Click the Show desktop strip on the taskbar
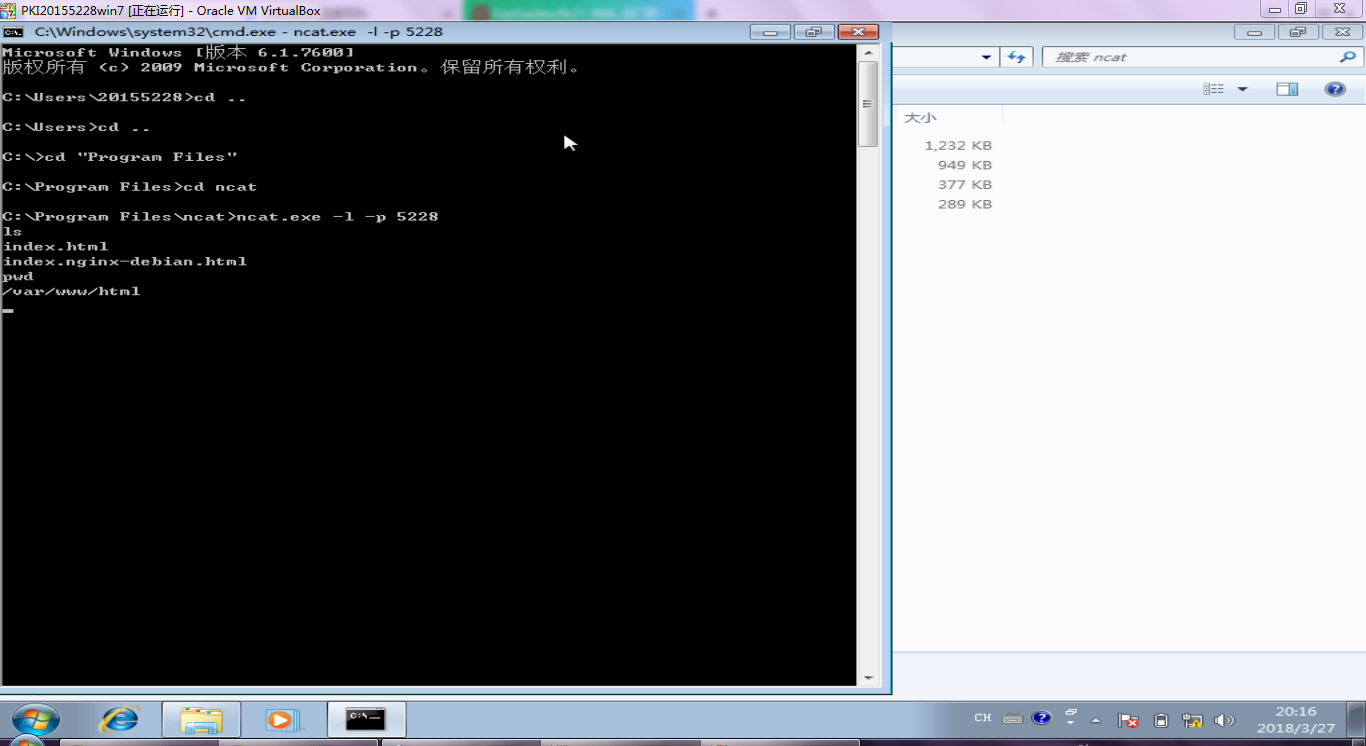 coord(1358,720)
